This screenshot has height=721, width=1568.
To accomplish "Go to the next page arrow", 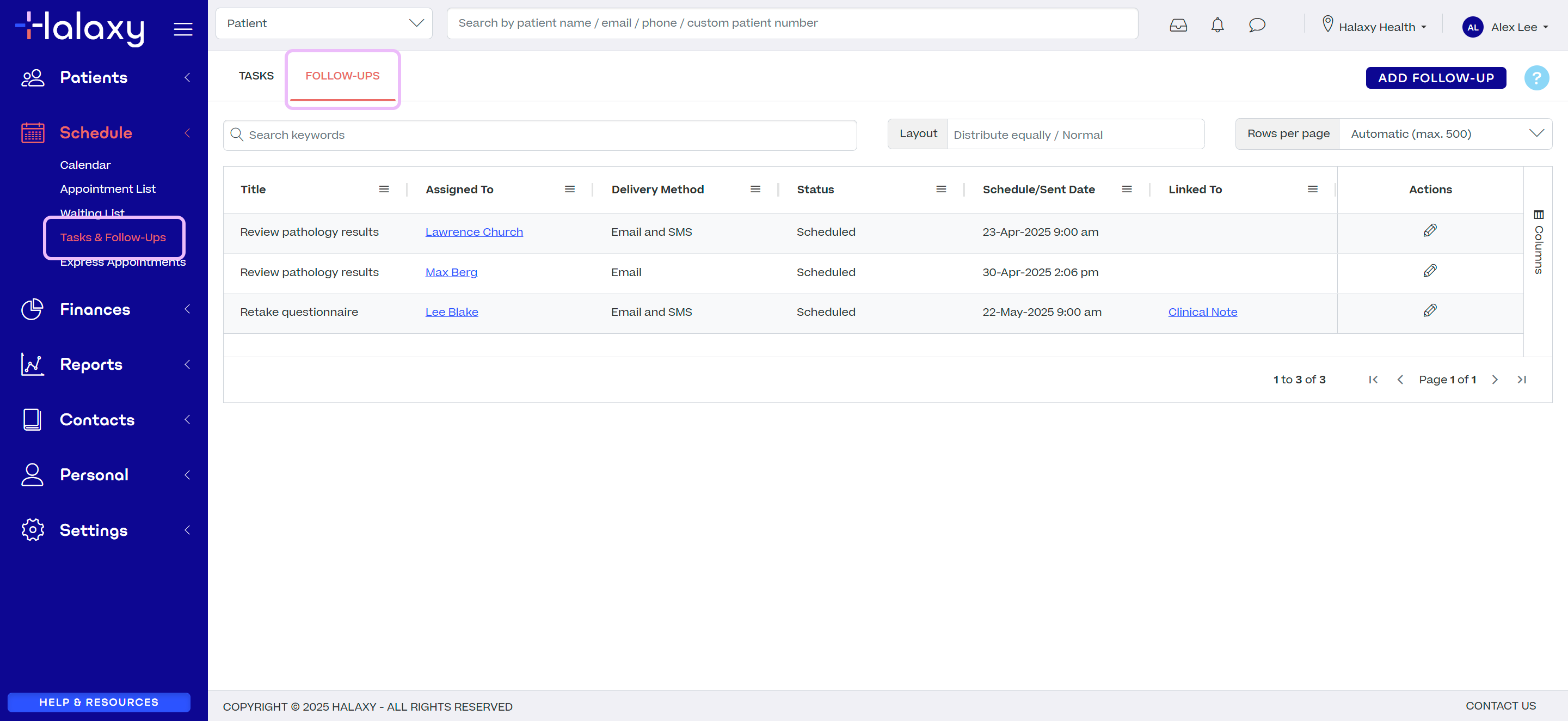I will tap(1495, 380).
